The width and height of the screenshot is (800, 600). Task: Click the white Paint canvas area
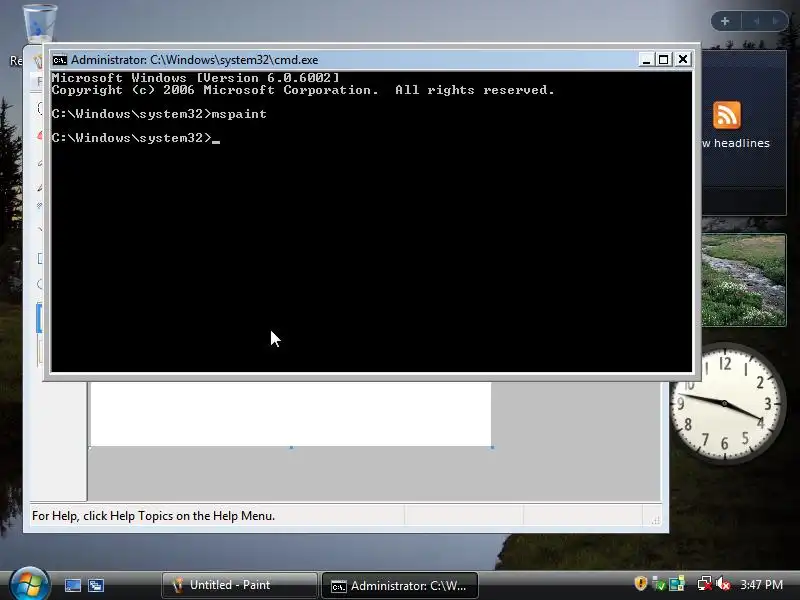pos(291,414)
